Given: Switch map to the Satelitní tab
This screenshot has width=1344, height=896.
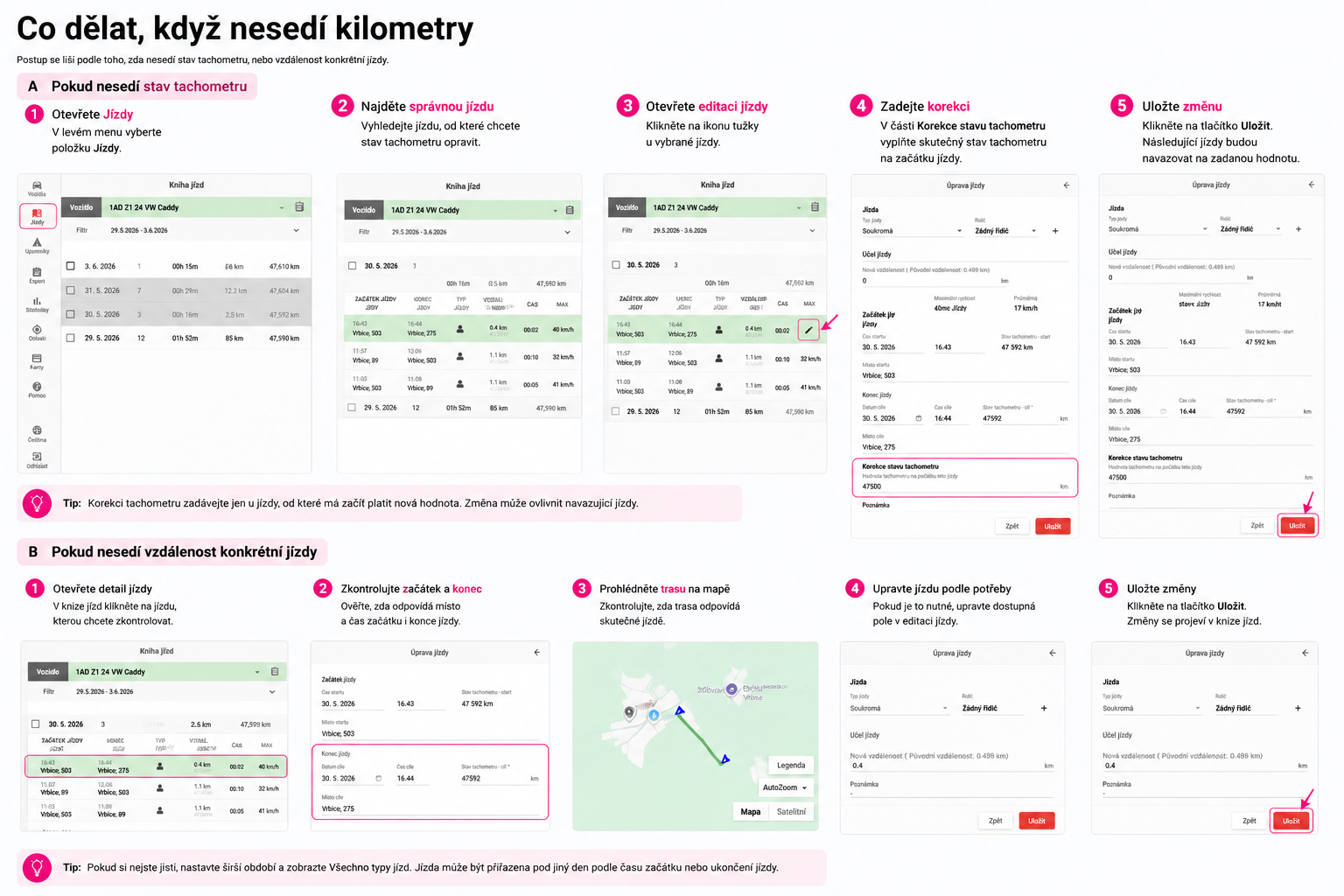Looking at the screenshot, I should click(x=791, y=812).
